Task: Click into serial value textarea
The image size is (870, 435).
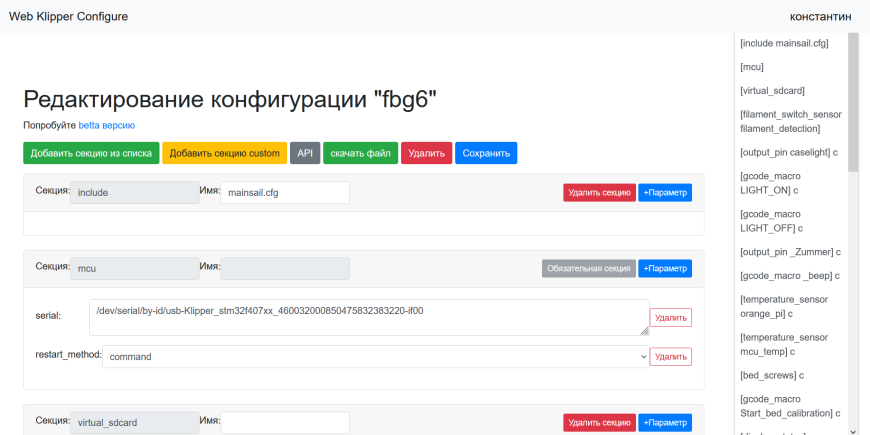Action: pos(369,317)
